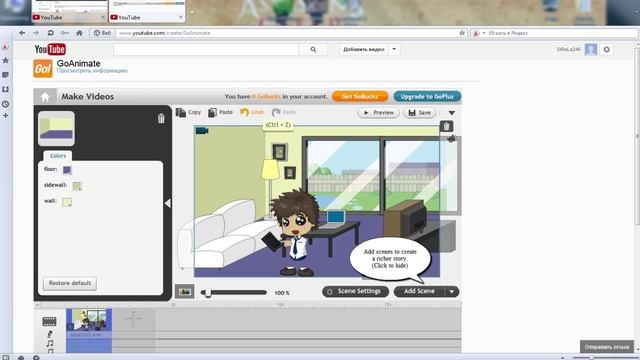Click the browser forward arrow

pyautogui.click(x=36, y=33)
